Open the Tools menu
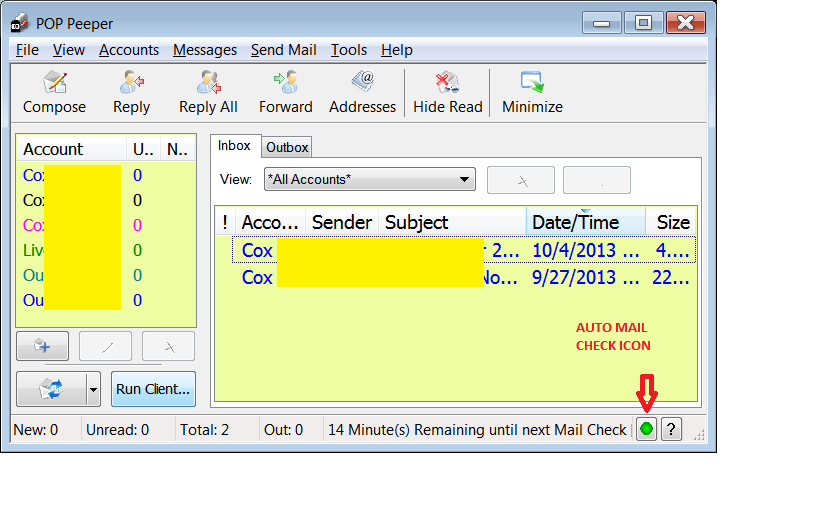The width and height of the screenshot is (830, 519). point(349,50)
